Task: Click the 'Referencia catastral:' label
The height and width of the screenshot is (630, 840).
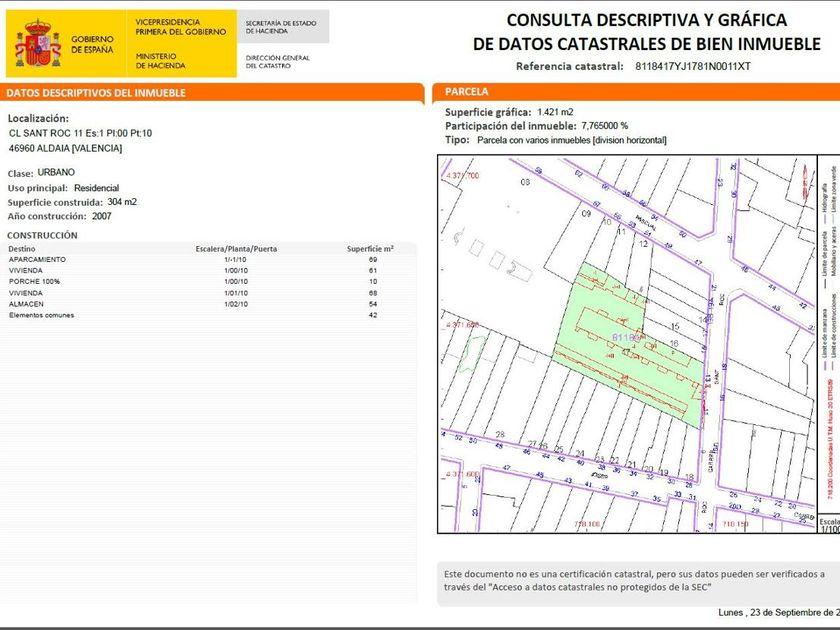Action: (569, 66)
